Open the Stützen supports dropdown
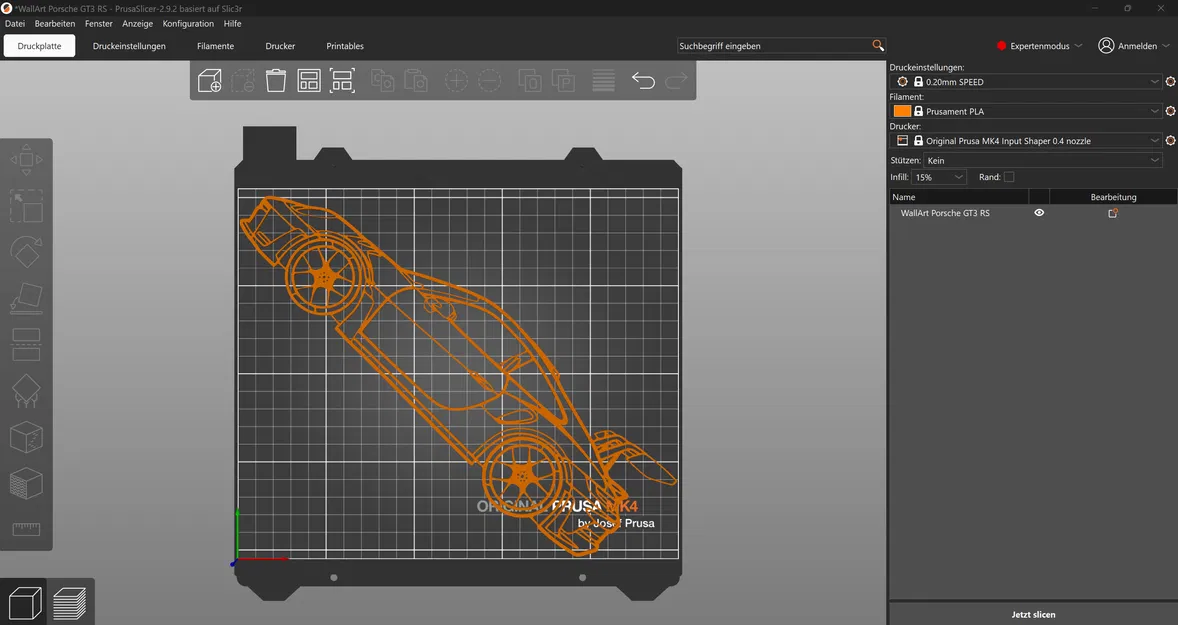The height and width of the screenshot is (625, 1178). (1043, 160)
